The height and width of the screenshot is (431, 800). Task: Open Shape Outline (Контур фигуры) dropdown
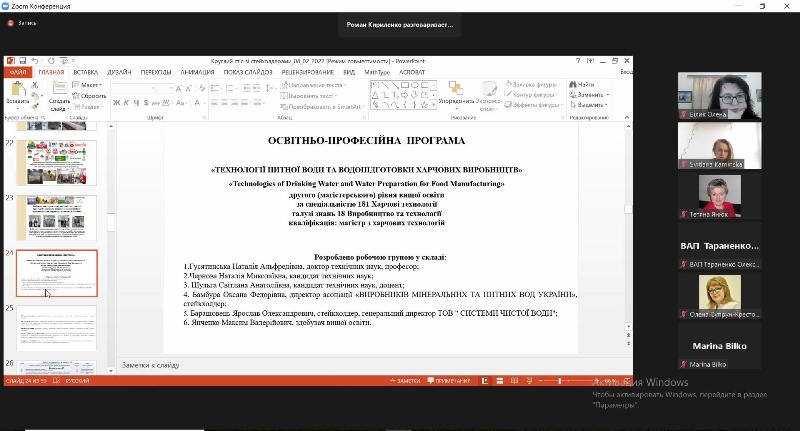point(530,94)
